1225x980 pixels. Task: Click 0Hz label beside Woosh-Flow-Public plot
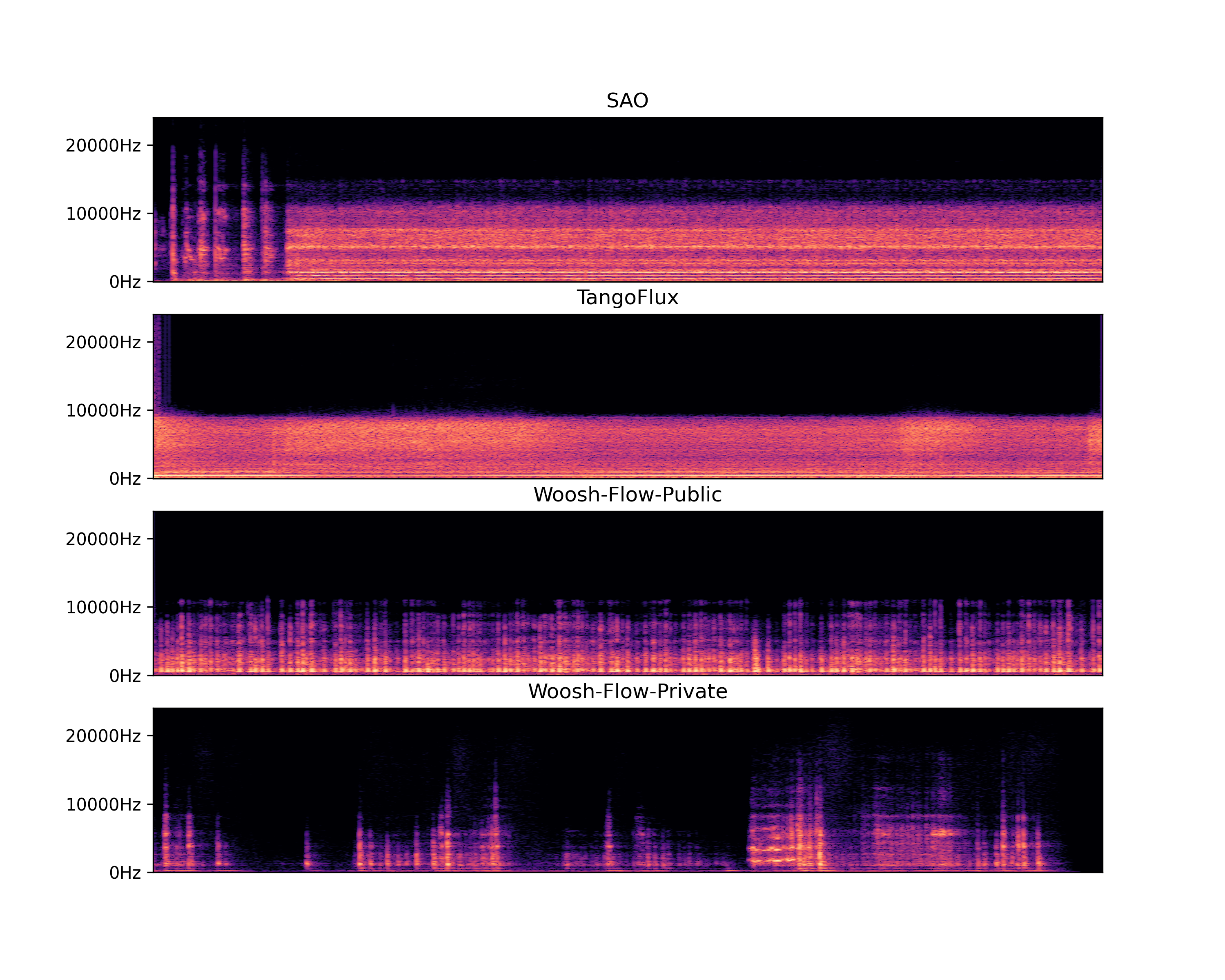pyautogui.click(x=125, y=676)
